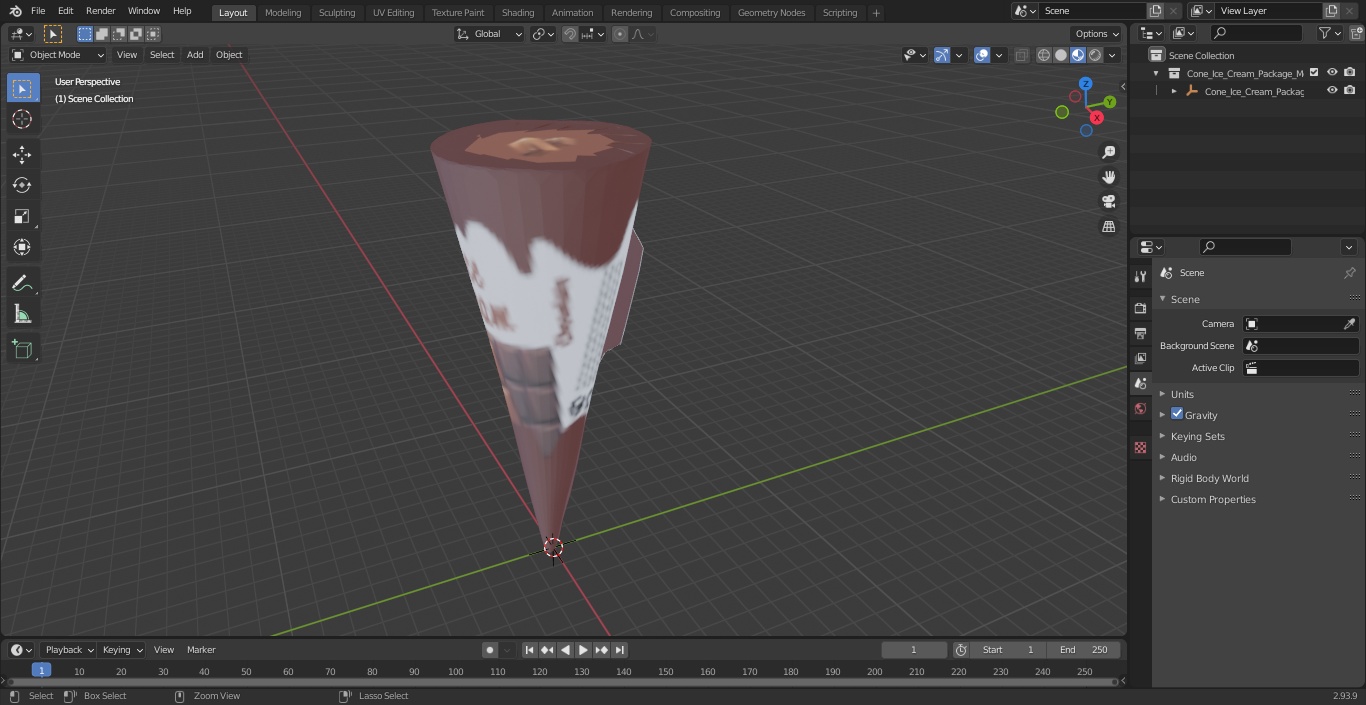
Task: Switch to the Shading workspace tab
Action: (x=518, y=12)
